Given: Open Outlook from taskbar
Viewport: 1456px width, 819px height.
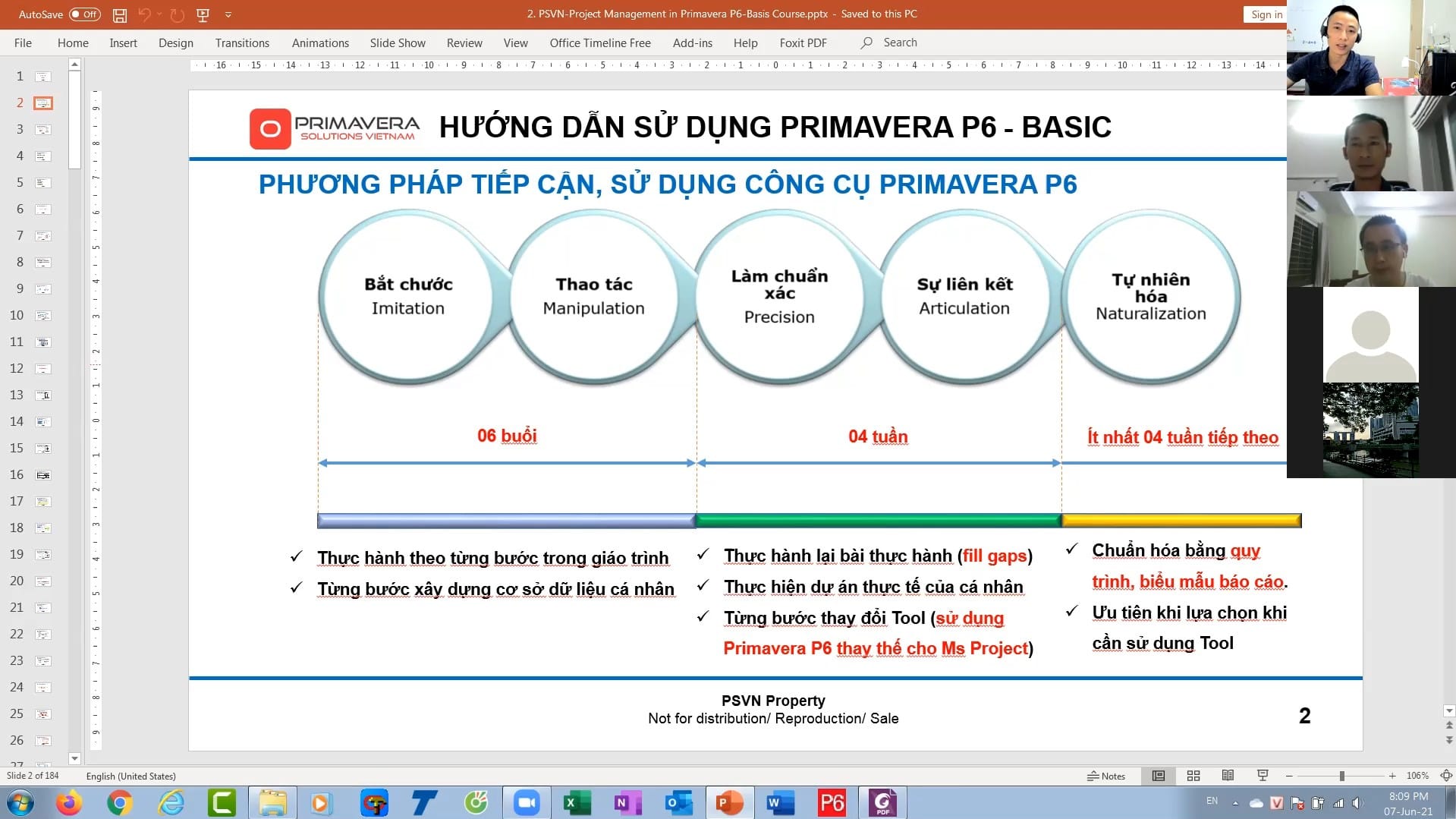Looking at the screenshot, I should click(x=678, y=803).
